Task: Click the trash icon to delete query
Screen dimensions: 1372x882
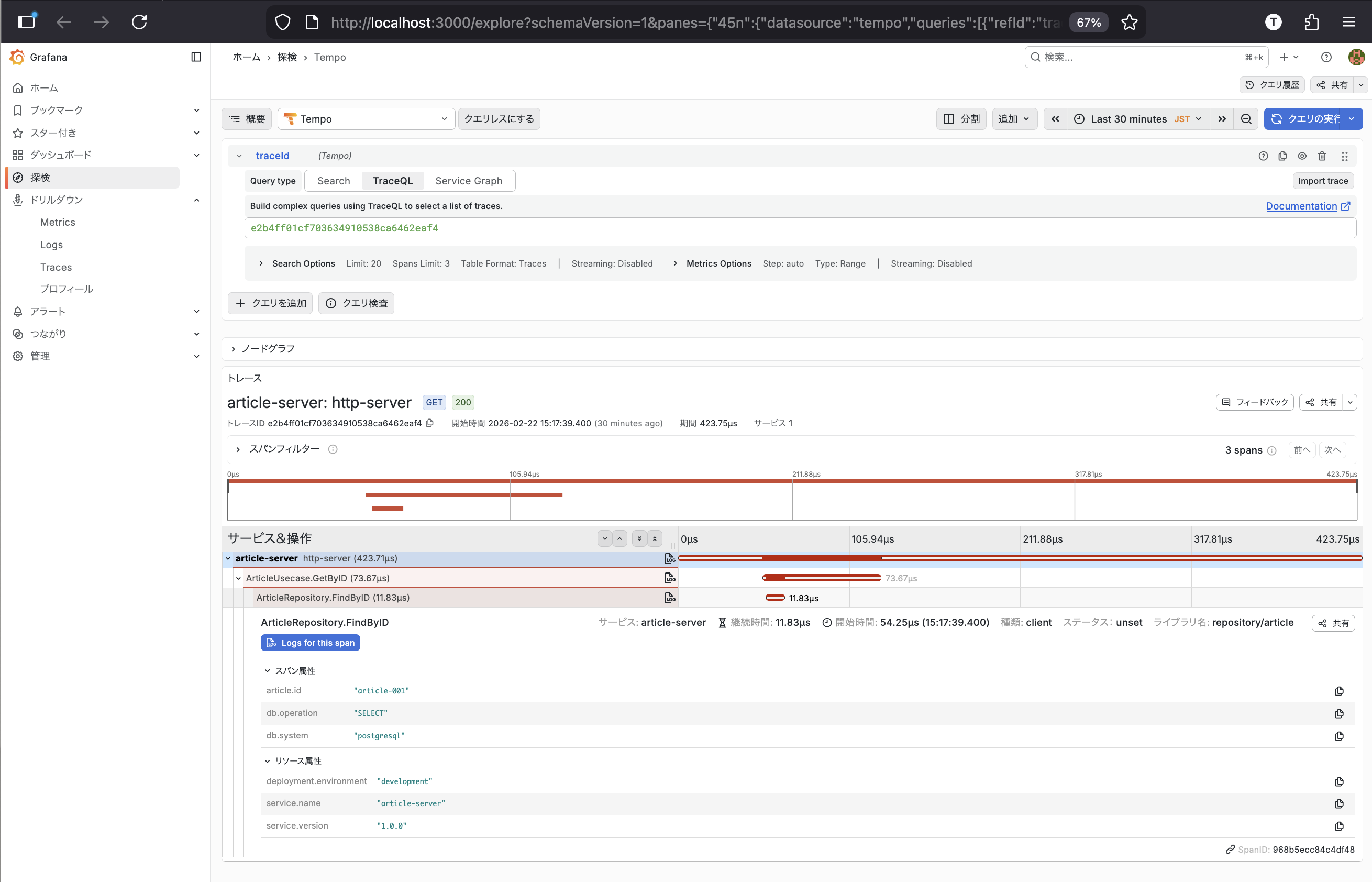Action: [1322, 156]
